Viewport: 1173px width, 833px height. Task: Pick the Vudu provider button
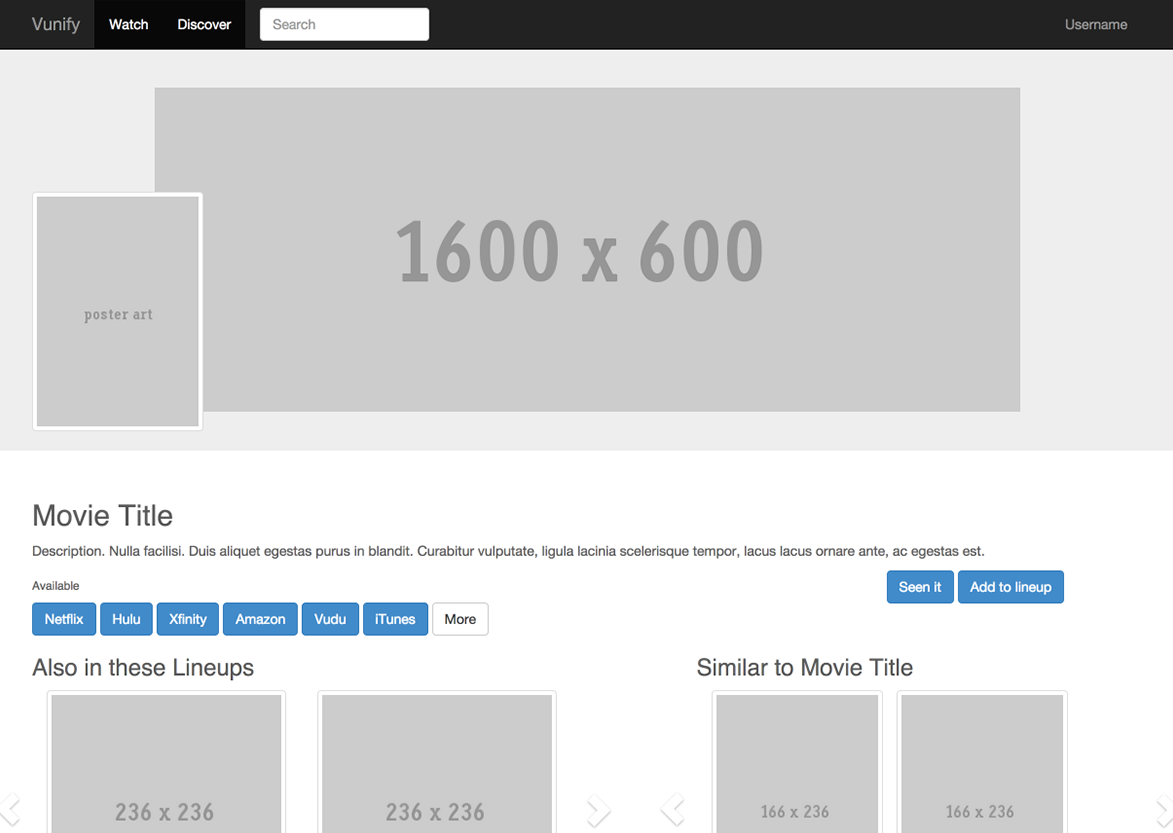point(330,619)
